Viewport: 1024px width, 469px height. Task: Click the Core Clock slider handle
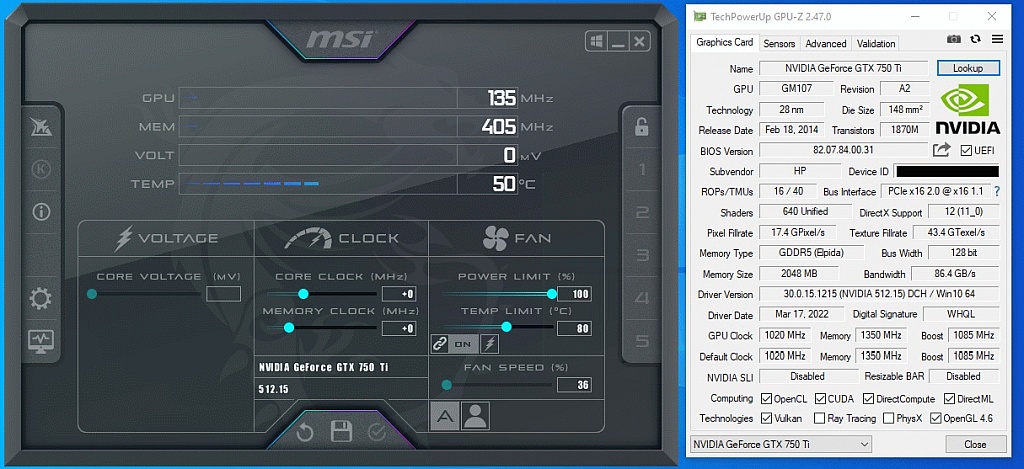click(303, 294)
